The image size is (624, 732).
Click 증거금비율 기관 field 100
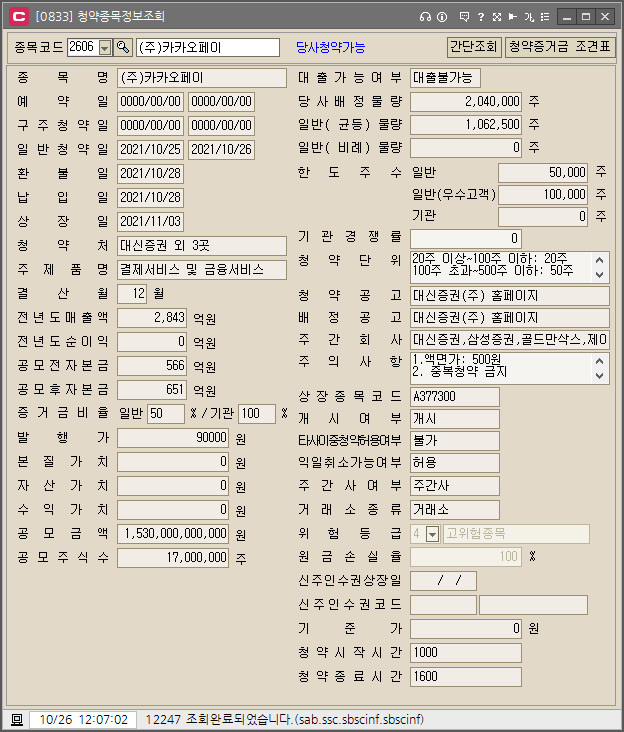pyautogui.click(x=257, y=414)
